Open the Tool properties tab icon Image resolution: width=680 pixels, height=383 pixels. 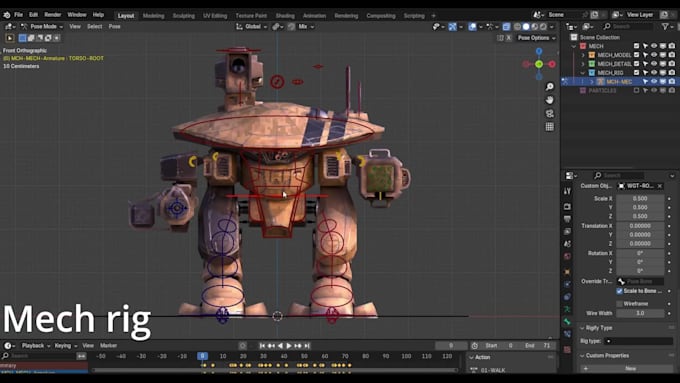click(567, 191)
